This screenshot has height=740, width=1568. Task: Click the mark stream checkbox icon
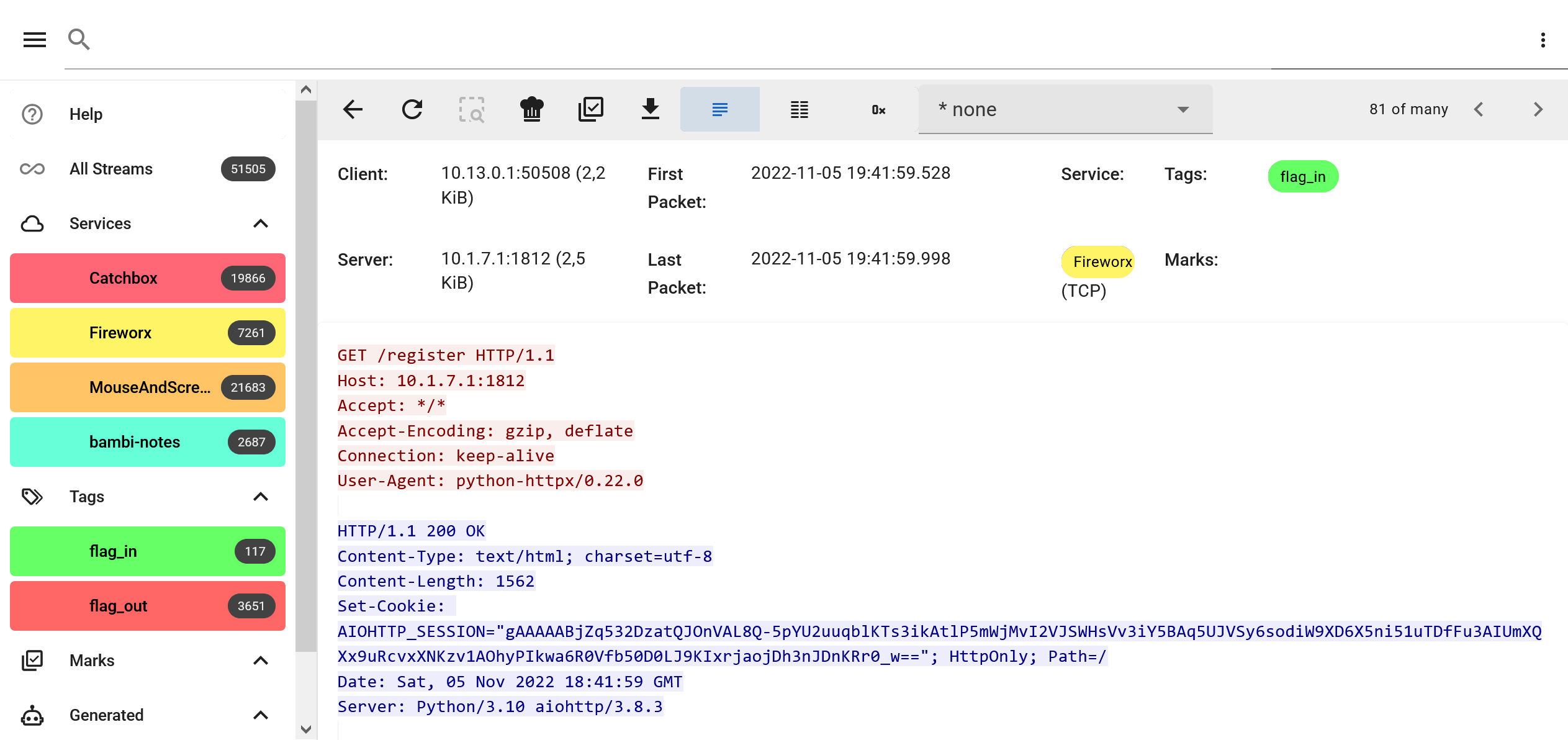click(x=591, y=109)
